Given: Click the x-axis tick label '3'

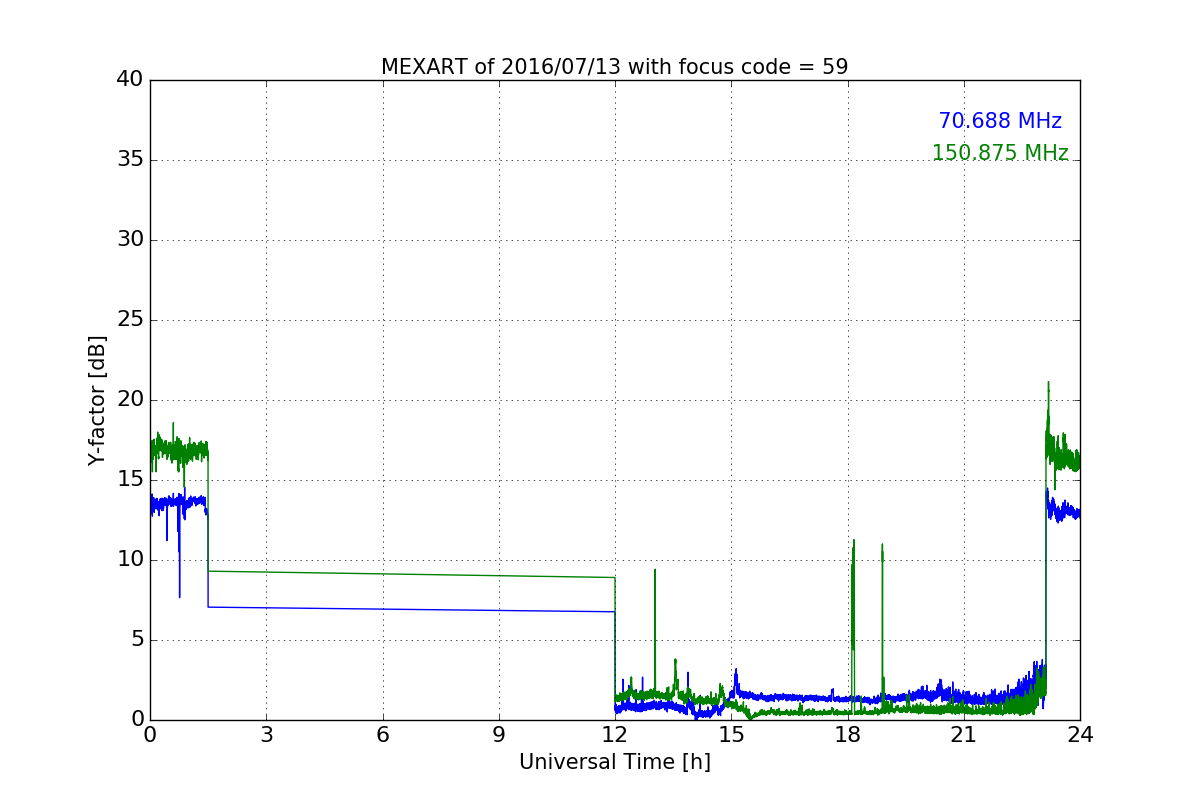Looking at the screenshot, I should click(x=266, y=735).
